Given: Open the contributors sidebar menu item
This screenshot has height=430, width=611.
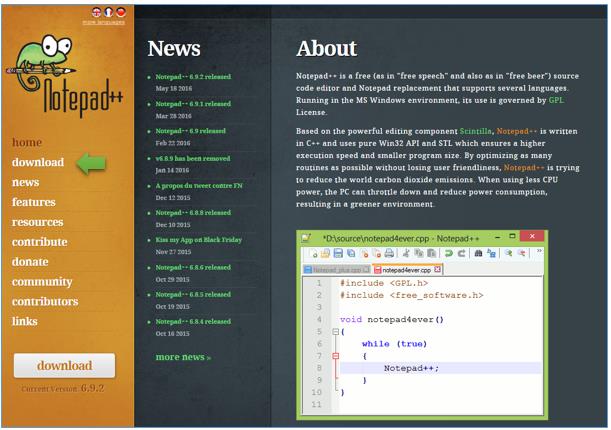Looking at the screenshot, I should coord(45,301).
